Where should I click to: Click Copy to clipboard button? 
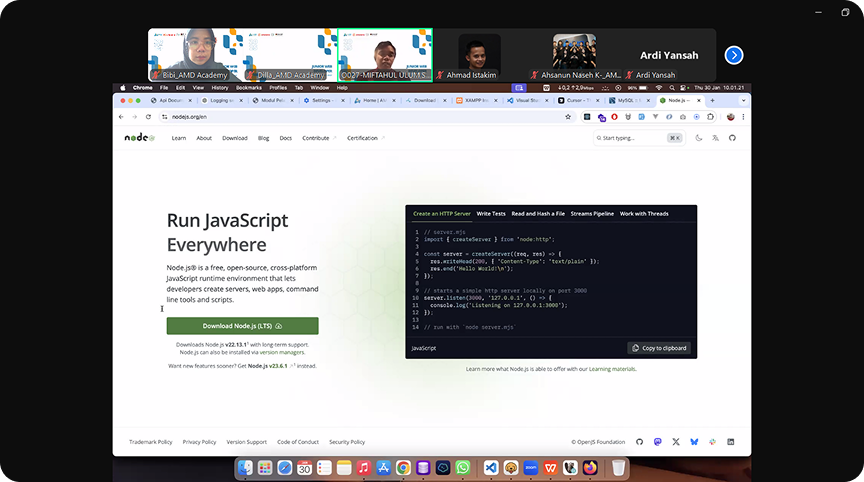[659, 348]
